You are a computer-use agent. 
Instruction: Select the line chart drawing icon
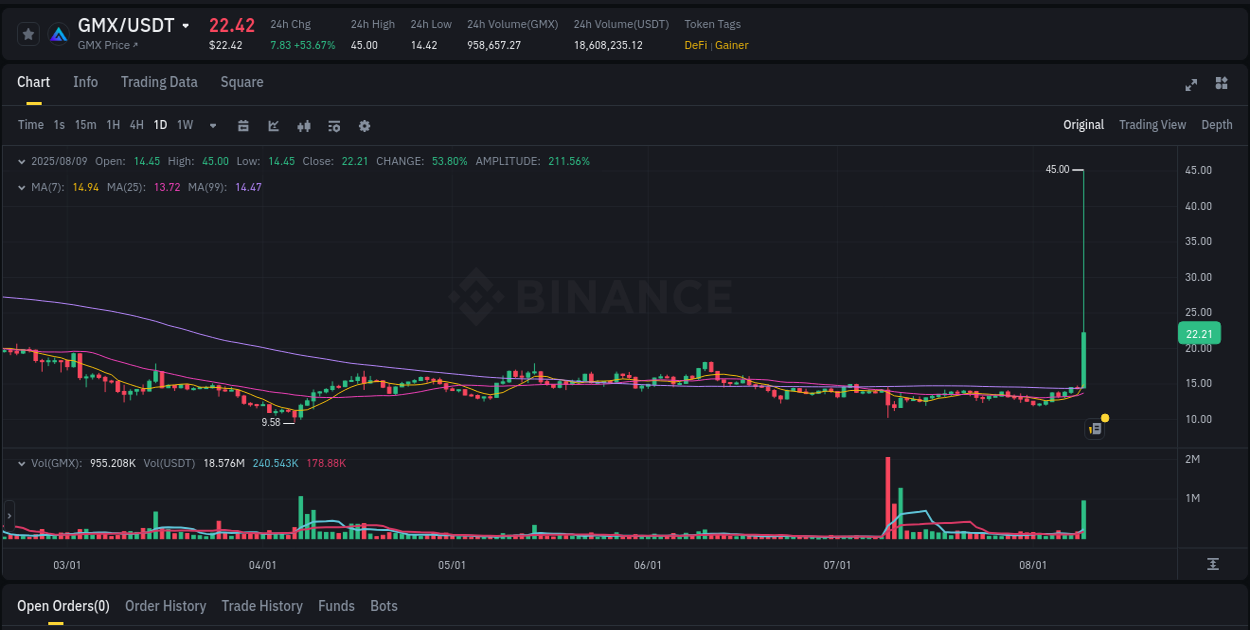[x=273, y=125]
